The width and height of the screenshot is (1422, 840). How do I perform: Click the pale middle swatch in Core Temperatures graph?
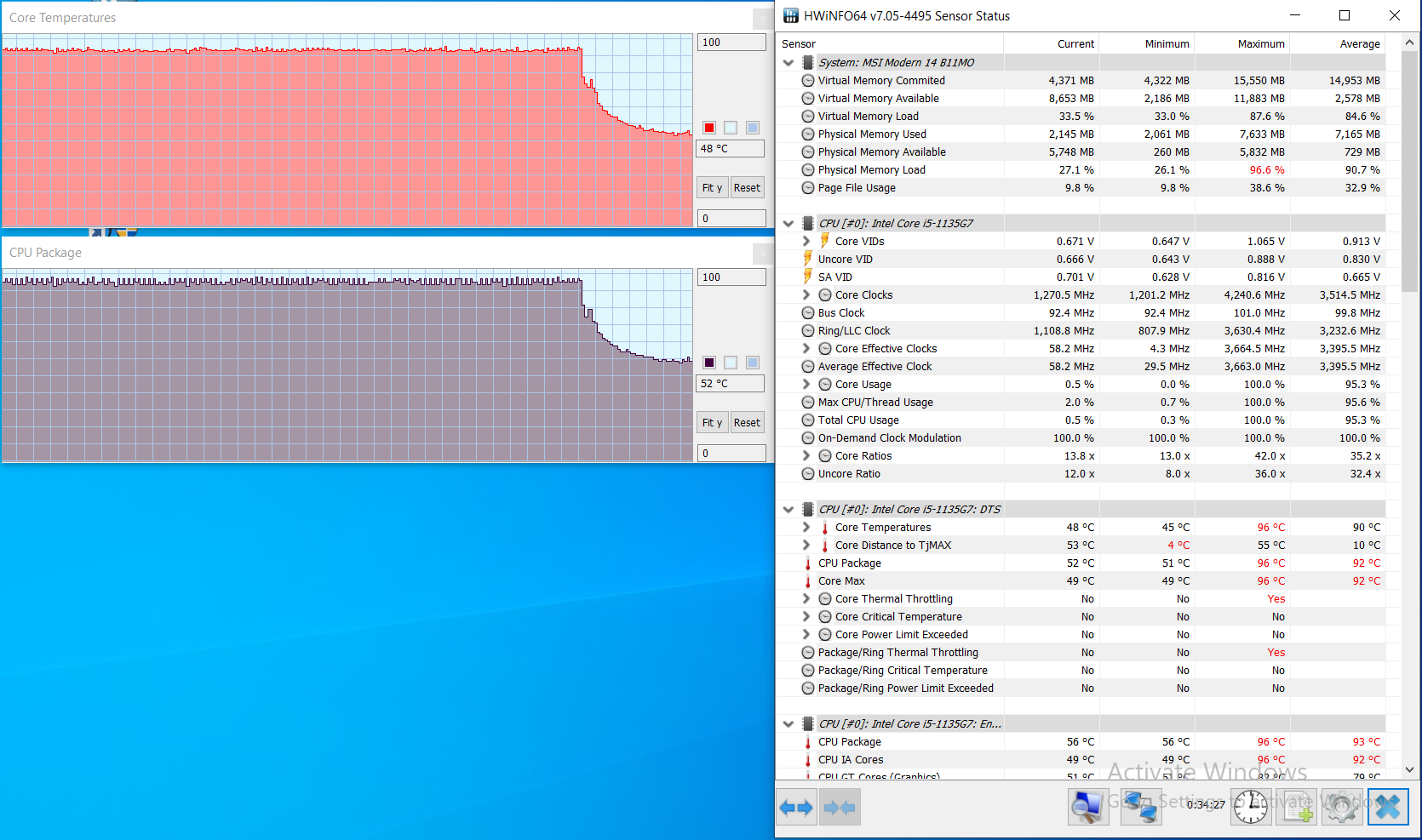731,128
